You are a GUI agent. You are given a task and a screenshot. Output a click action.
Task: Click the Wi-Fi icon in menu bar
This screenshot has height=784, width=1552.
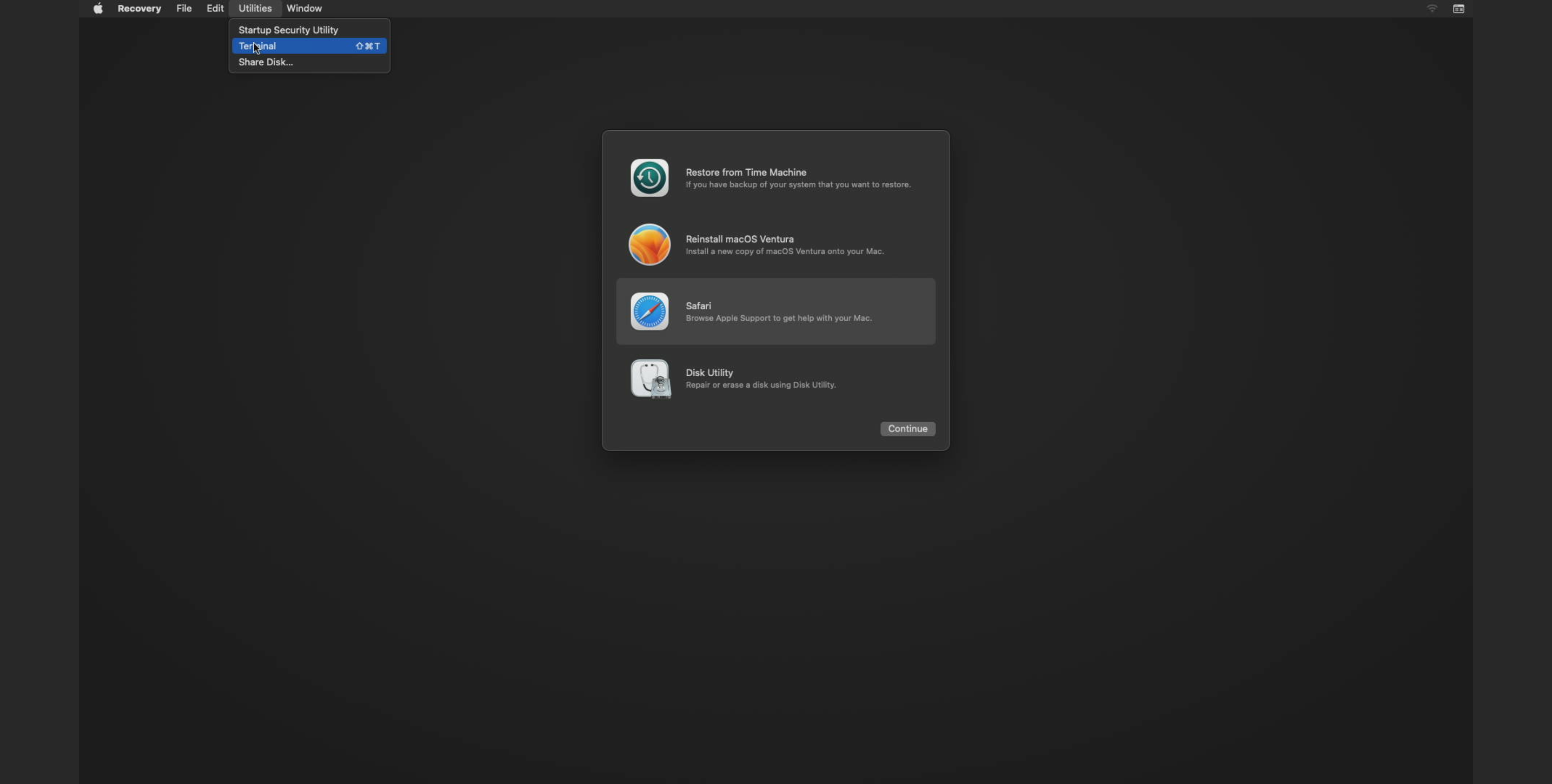click(x=1432, y=8)
